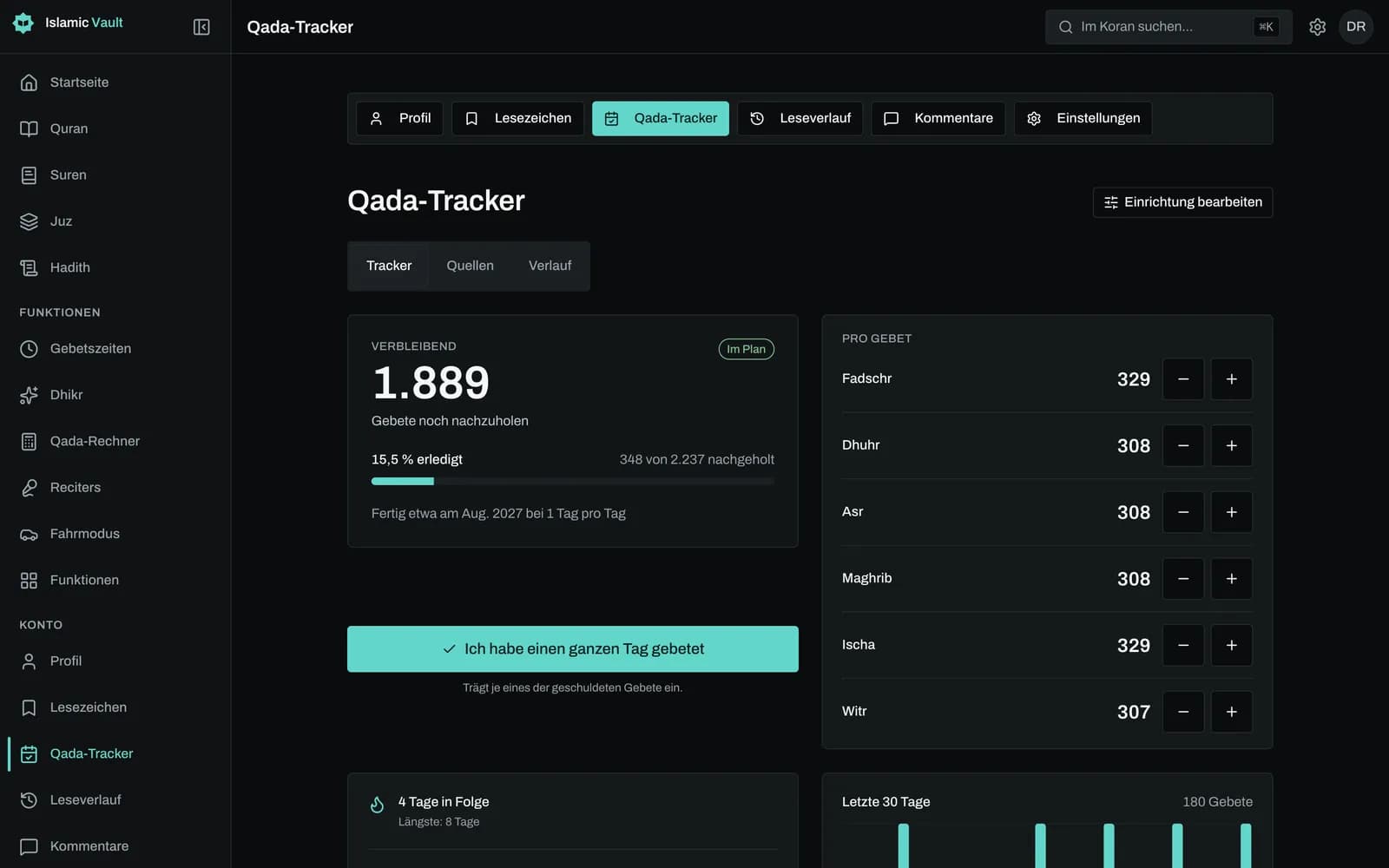Open Qada-Rechner in the sidebar
Screen dimensions: 1389x868
[115, 441]
